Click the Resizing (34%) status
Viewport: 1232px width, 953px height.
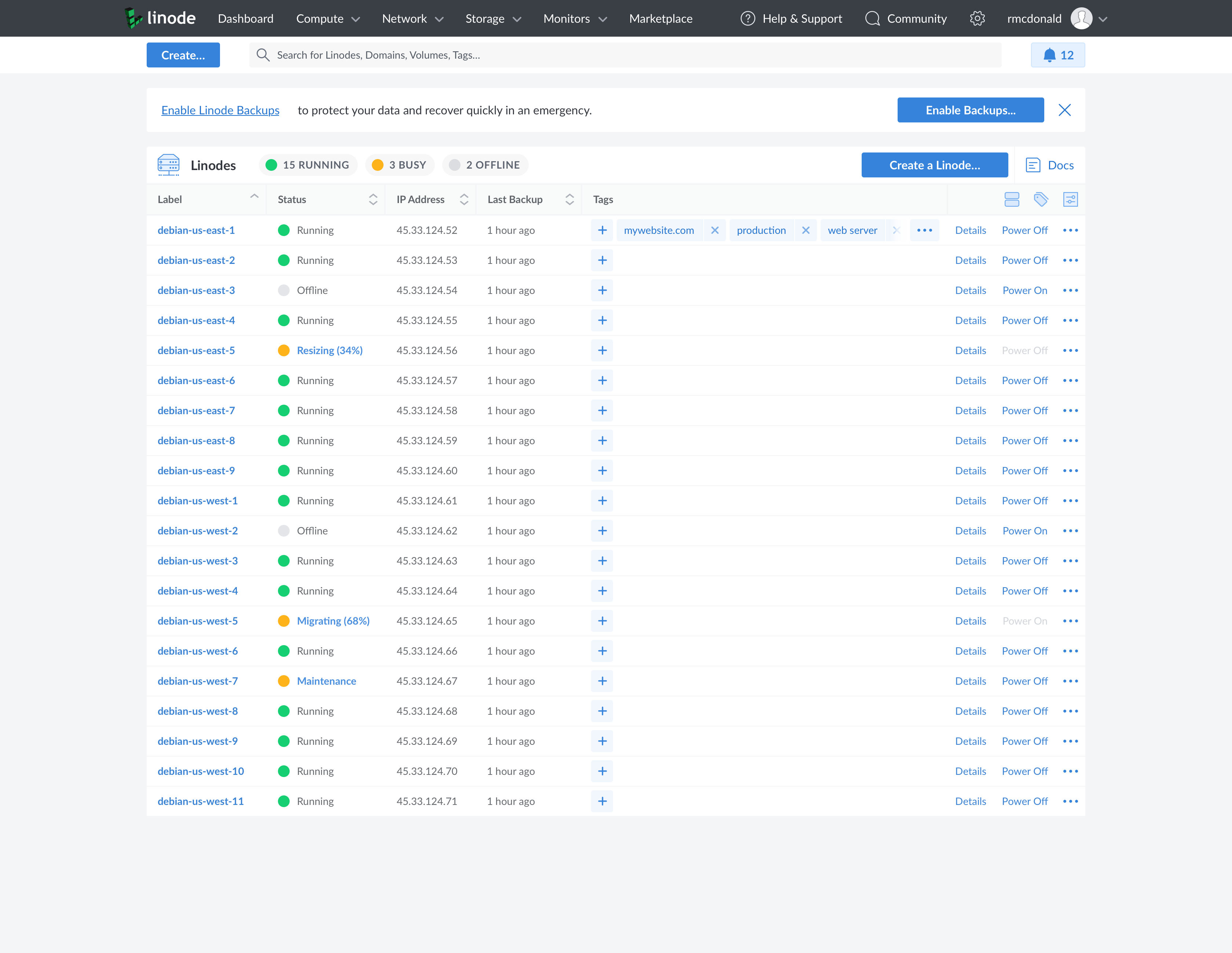click(330, 351)
